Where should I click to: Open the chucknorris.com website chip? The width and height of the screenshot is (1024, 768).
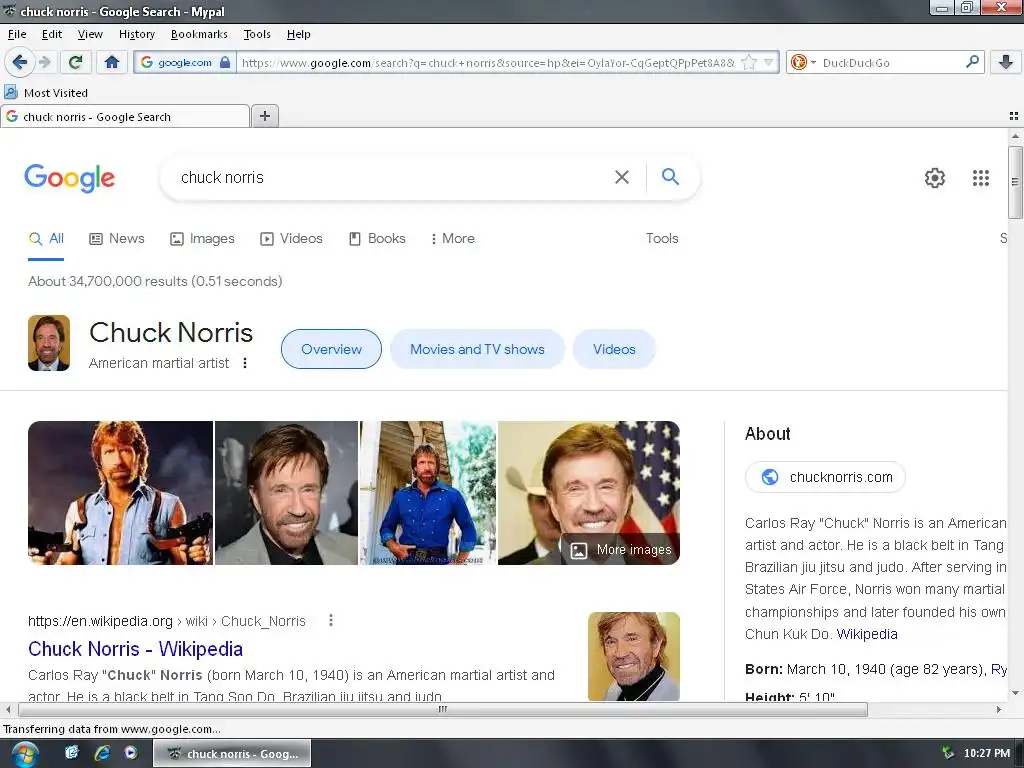(x=825, y=477)
